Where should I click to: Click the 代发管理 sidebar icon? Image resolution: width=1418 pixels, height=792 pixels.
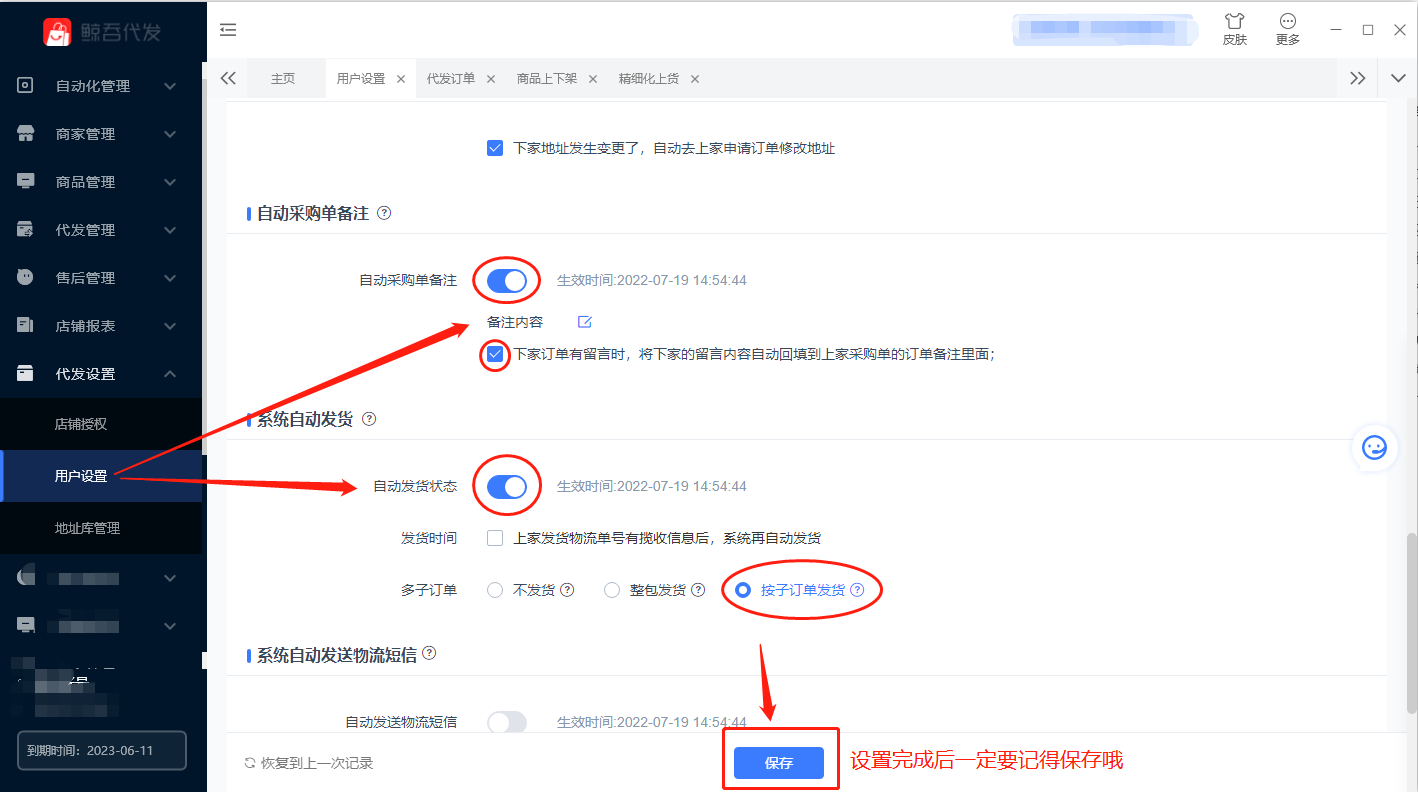coord(26,230)
